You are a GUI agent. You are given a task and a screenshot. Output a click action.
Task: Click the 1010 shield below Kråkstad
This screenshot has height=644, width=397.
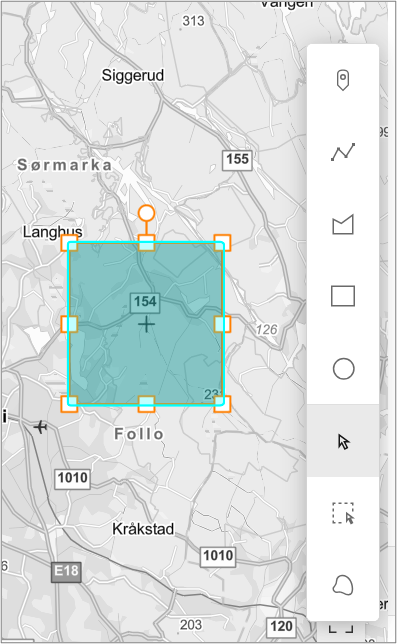pyautogui.click(x=218, y=556)
